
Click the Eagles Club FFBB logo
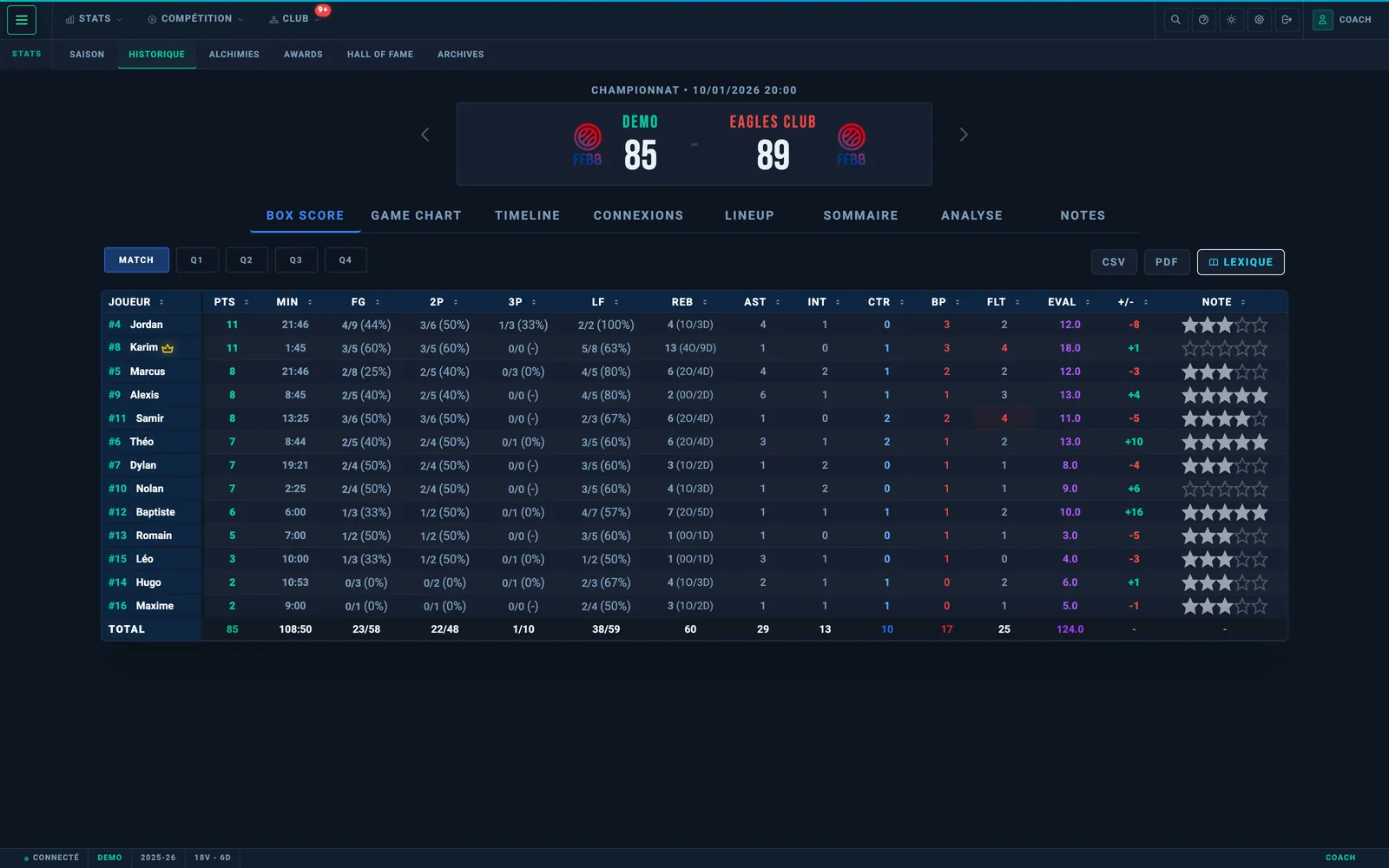[852, 144]
